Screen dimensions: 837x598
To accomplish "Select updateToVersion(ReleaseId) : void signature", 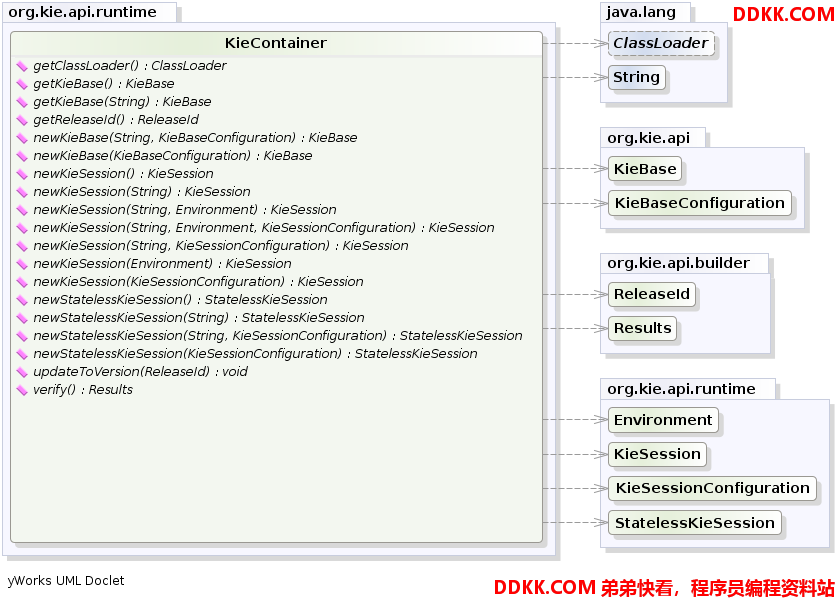I will pyautogui.click(x=140, y=372).
